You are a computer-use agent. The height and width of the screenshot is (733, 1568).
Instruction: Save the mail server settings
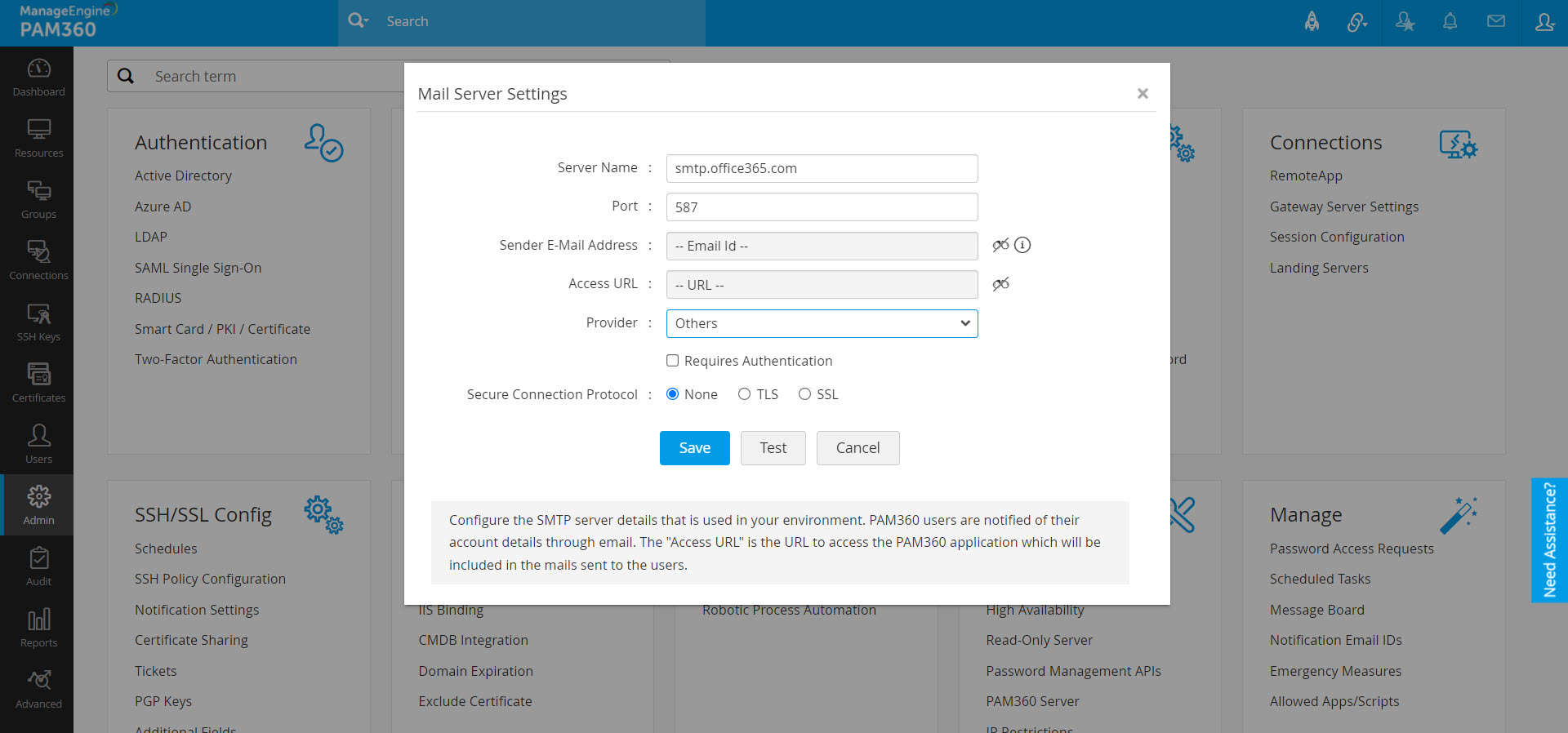pos(694,448)
